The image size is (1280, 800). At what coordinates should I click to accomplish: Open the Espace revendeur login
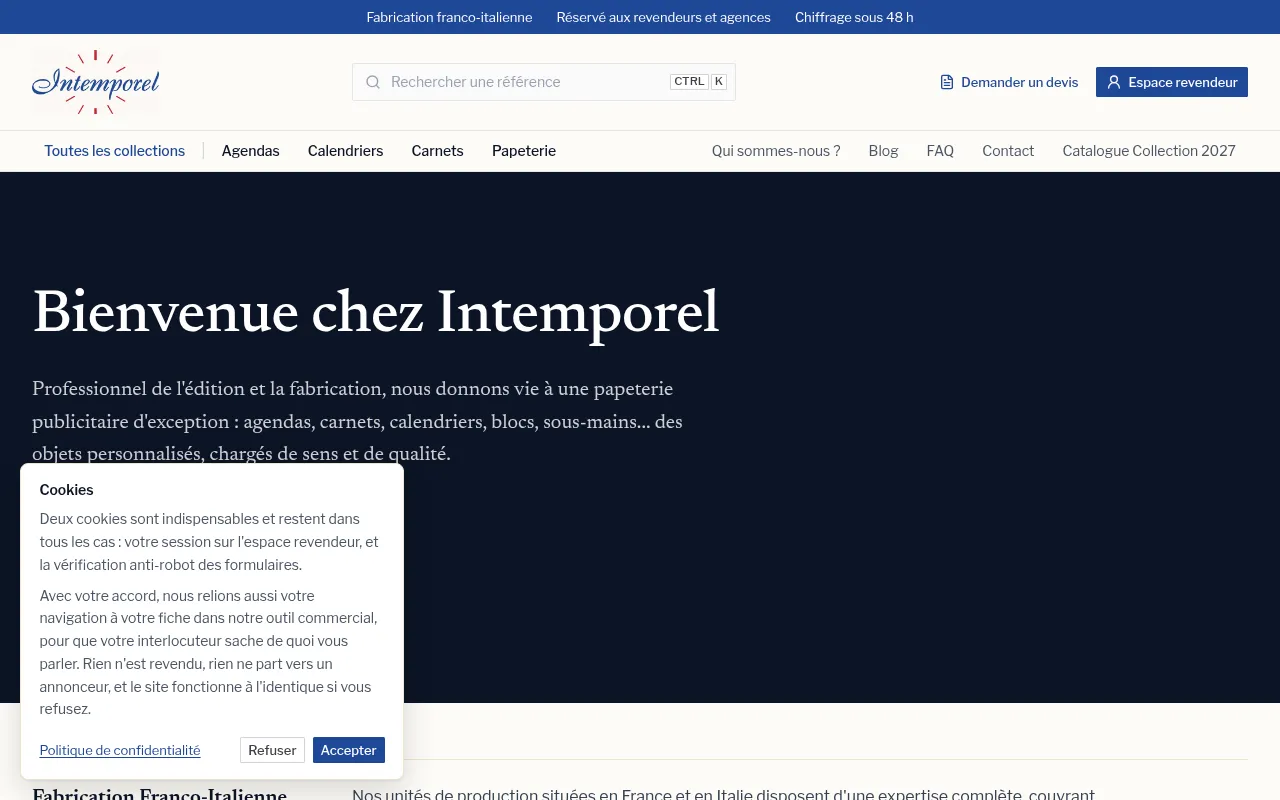click(1172, 82)
